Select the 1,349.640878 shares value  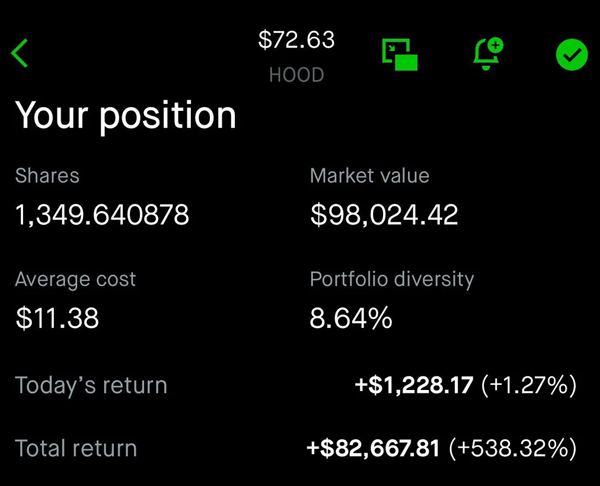coord(102,214)
